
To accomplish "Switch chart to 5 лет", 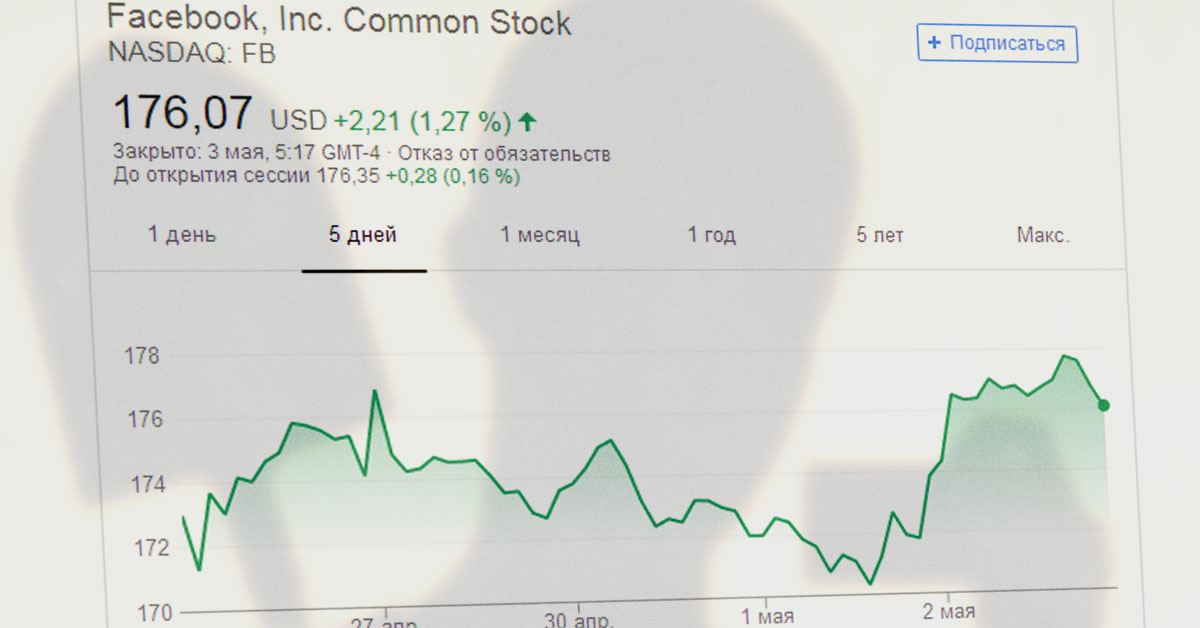I will 880,236.
